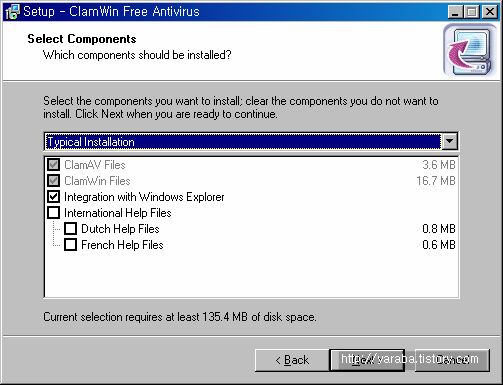Screen dimensions: 503x385
Task: Click the 3.6 MB size value
Action: click(x=439, y=165)
